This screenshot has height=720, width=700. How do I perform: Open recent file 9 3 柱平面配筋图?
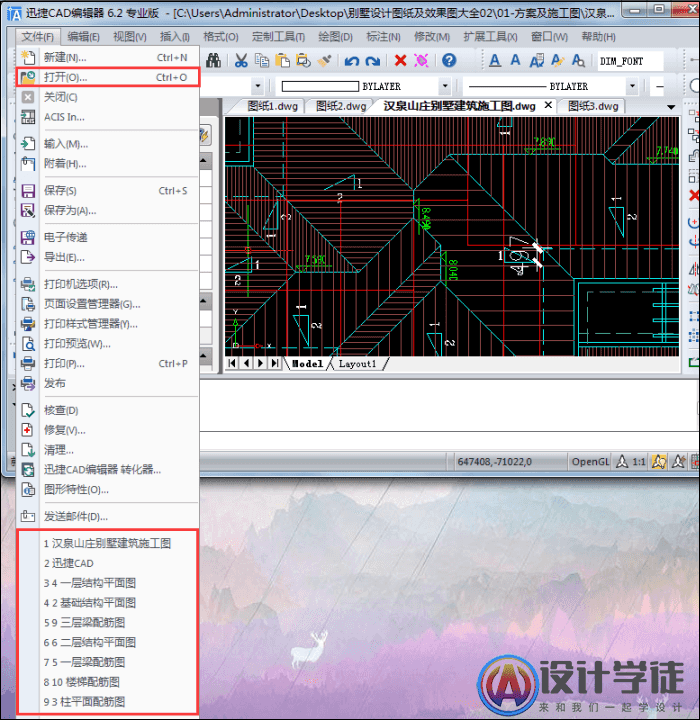(x=107, y=702)
